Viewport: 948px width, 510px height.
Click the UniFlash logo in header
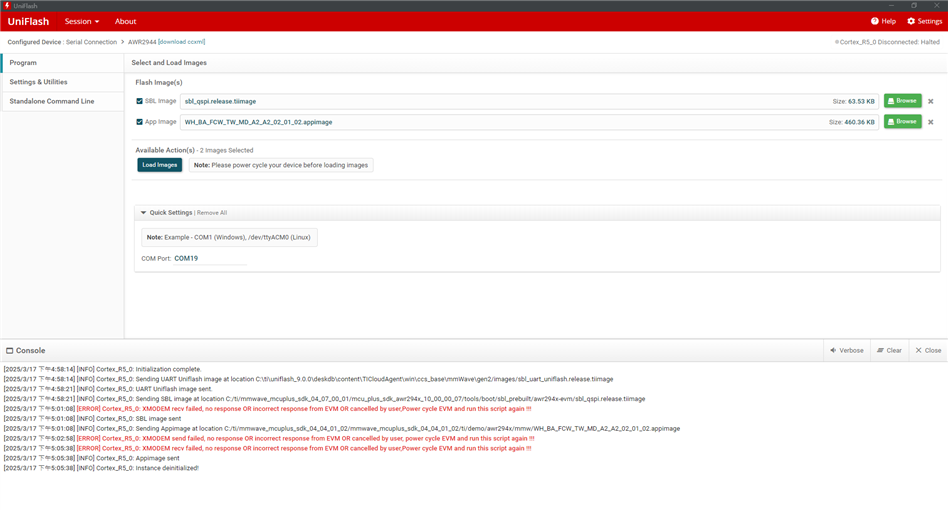tap(28, 21)
